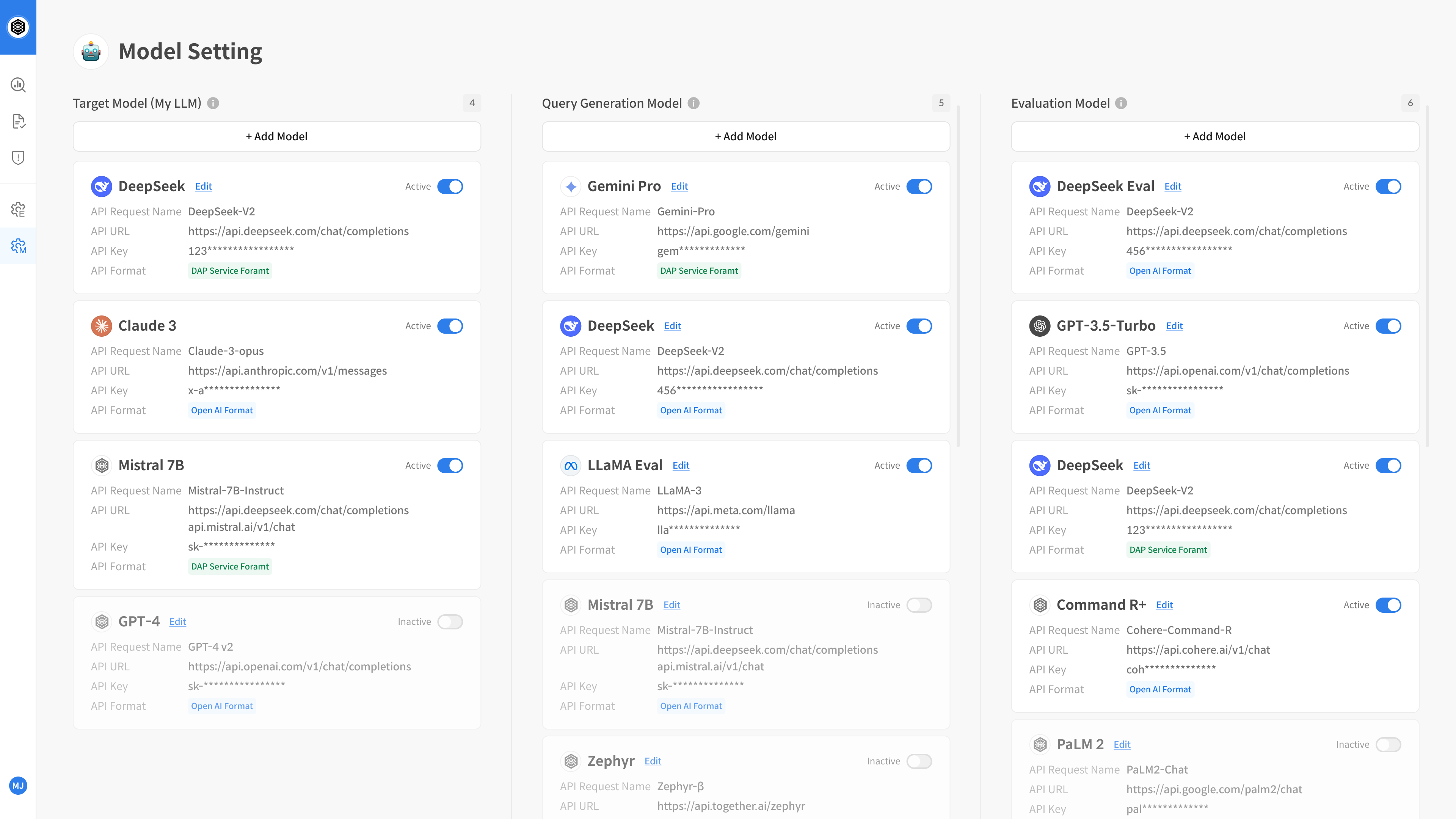
Task: Open the analytics search sidebar icon
Action: coord(18,85)
